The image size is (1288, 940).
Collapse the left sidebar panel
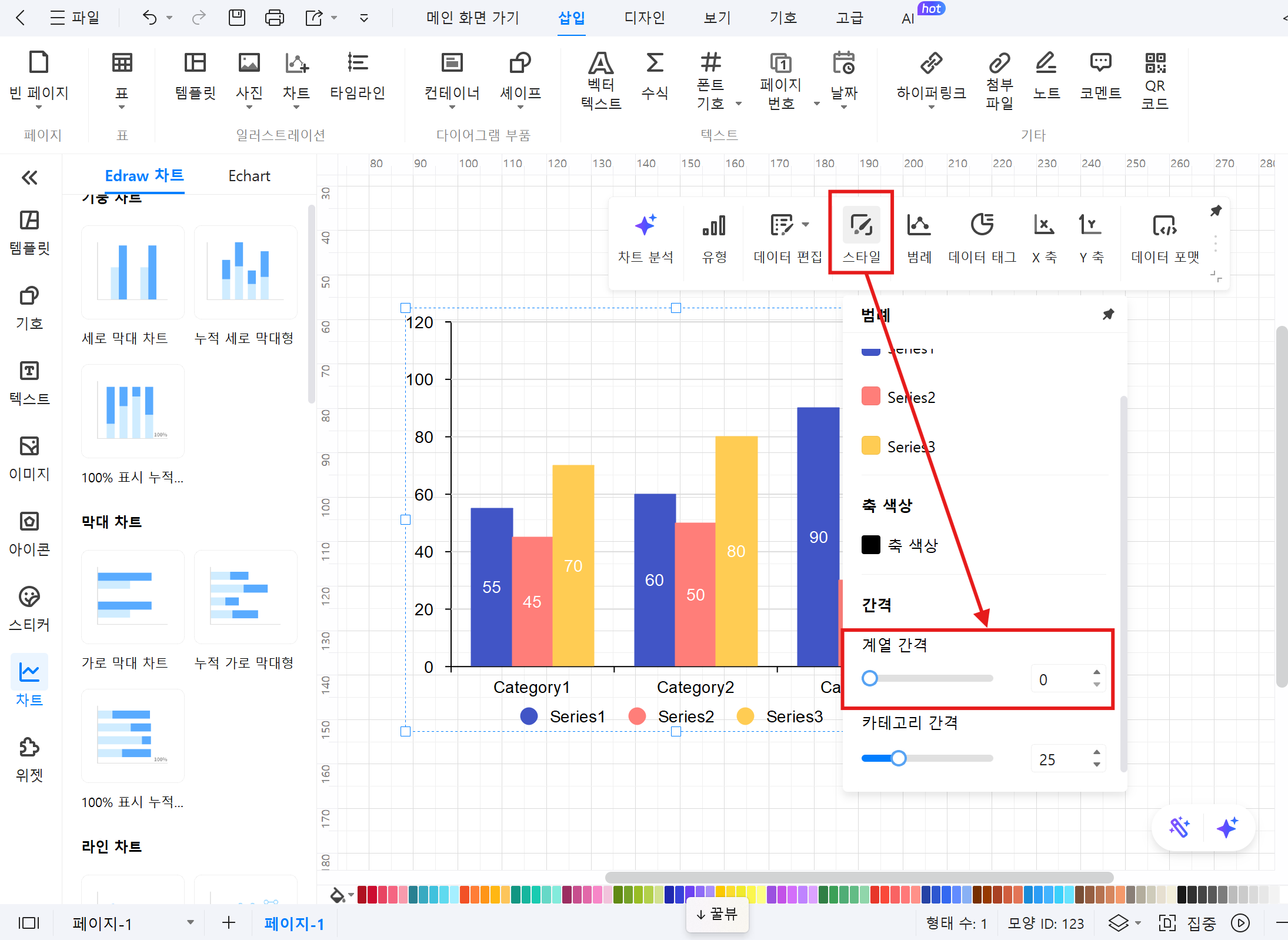[x=29, y=178]
